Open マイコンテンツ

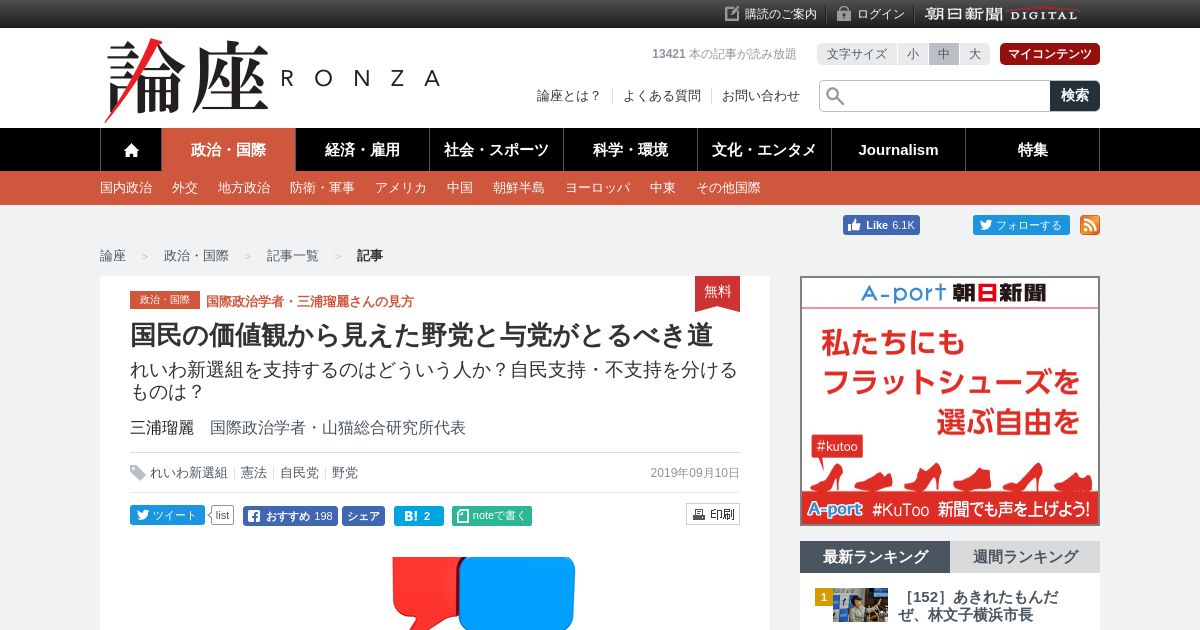tap(1050, 54)
